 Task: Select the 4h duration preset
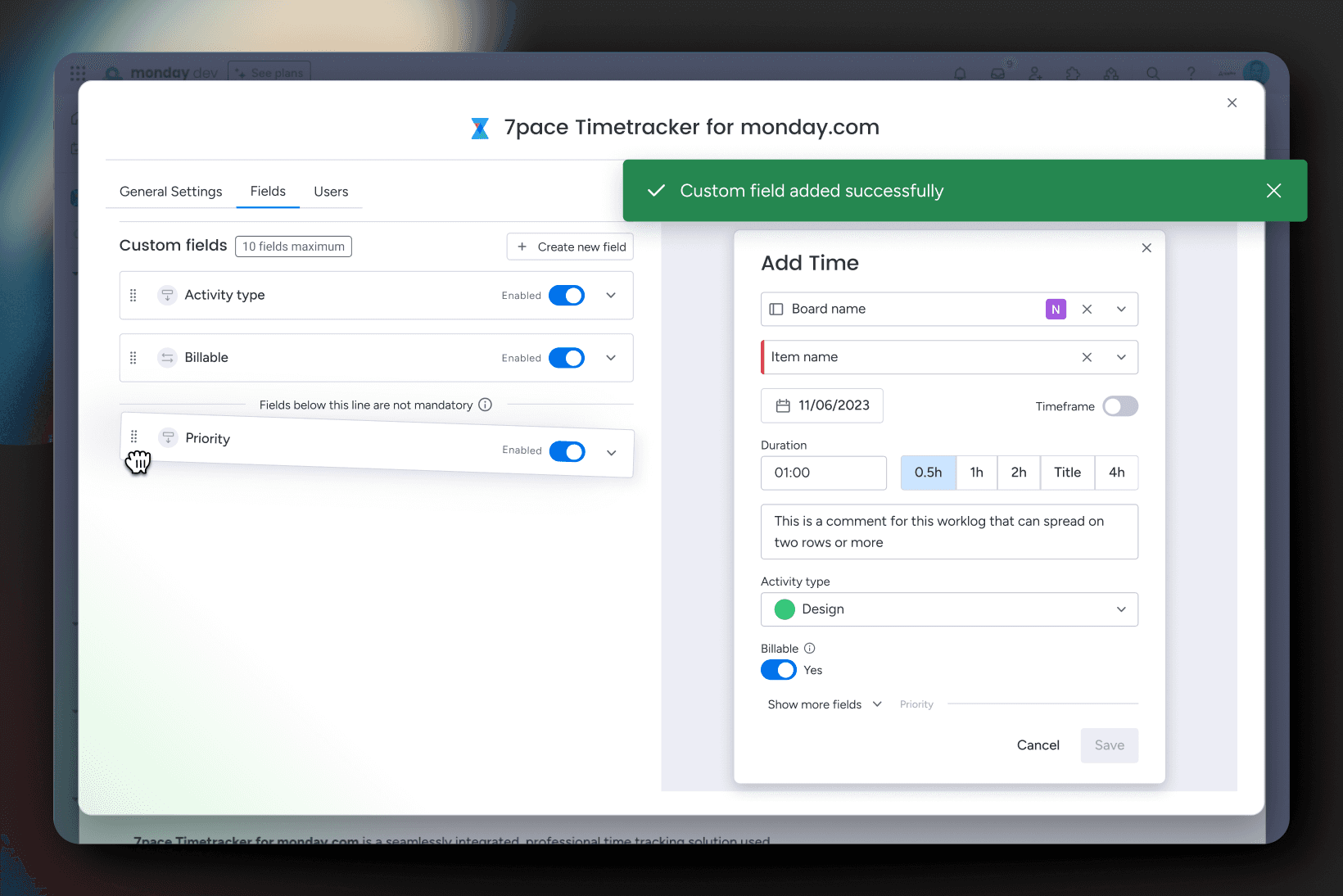[1117, 473]
